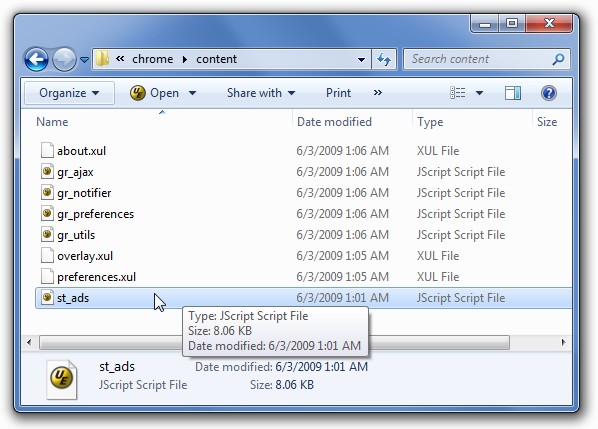Click the date cell of overlay.xul row
598x429 pixels.
[342, 256]
